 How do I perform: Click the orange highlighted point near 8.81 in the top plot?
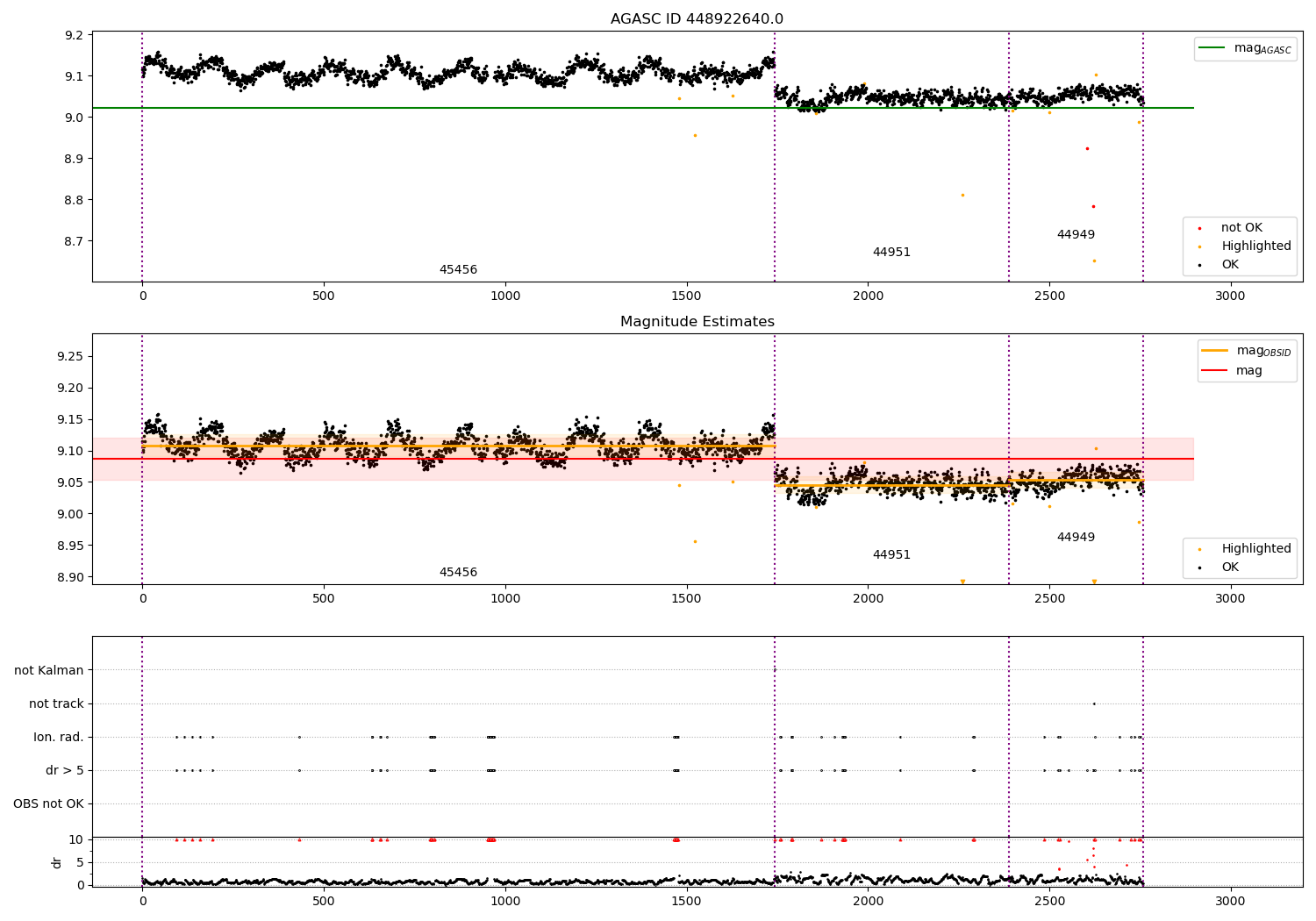pyautogui.click(x=962, y=195)
